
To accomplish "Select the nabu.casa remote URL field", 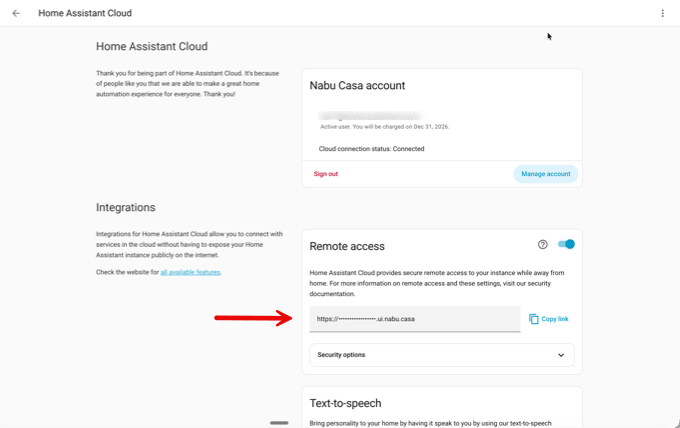I will [415, 319].
